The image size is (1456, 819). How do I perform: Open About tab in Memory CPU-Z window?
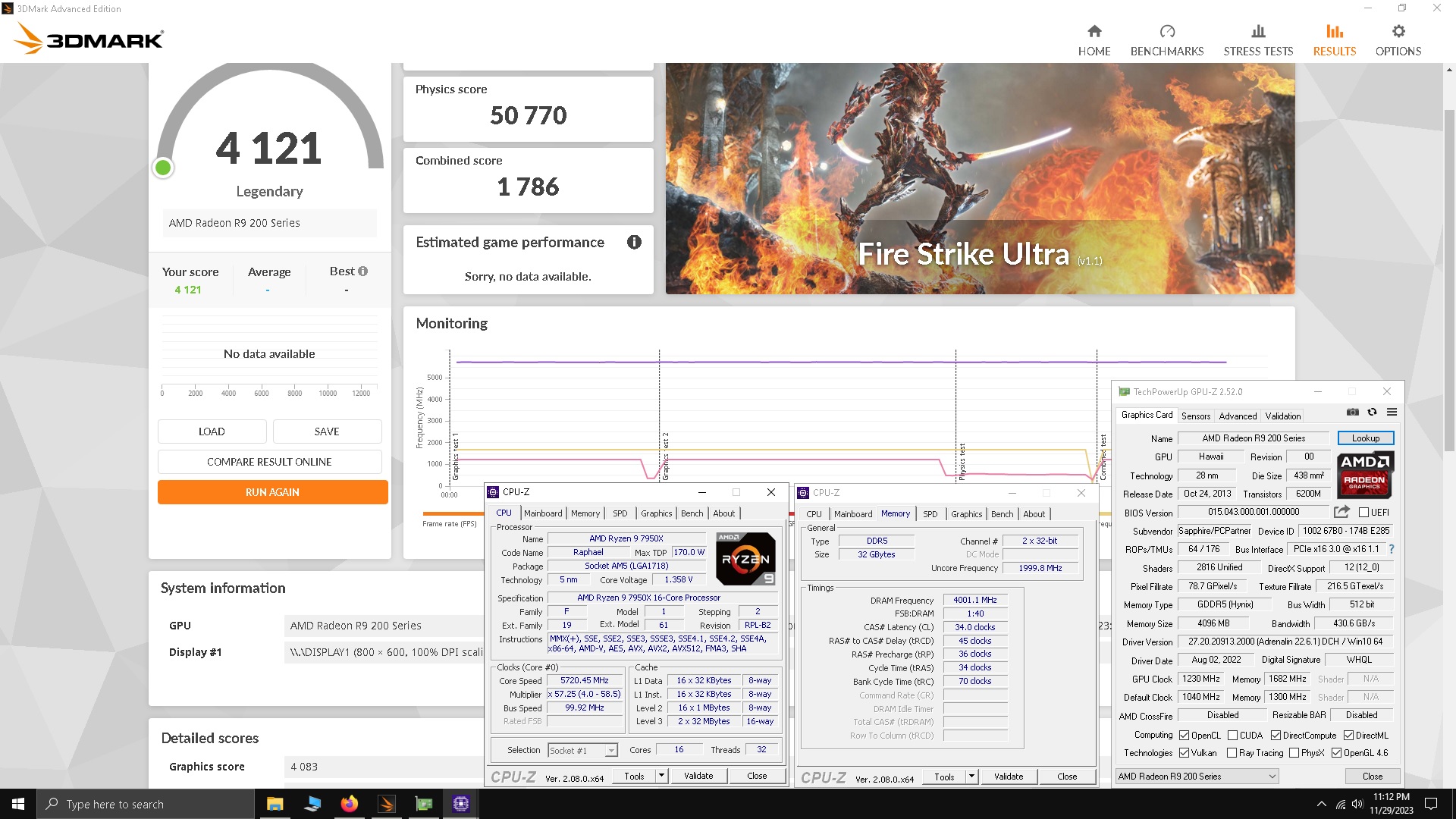pos(1034,514)
